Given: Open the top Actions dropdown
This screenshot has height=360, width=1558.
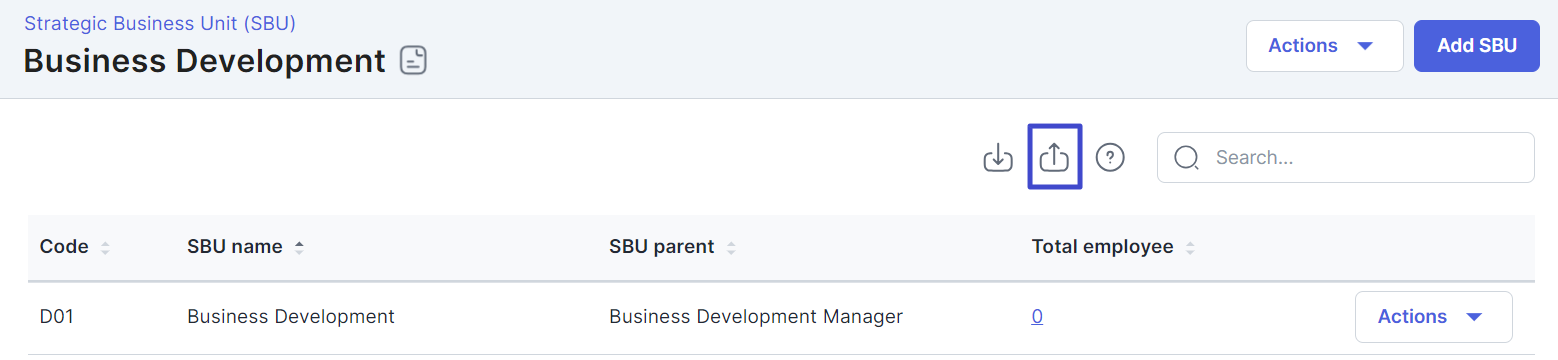Looking at the screenshot, I should tap(1324, 46).
